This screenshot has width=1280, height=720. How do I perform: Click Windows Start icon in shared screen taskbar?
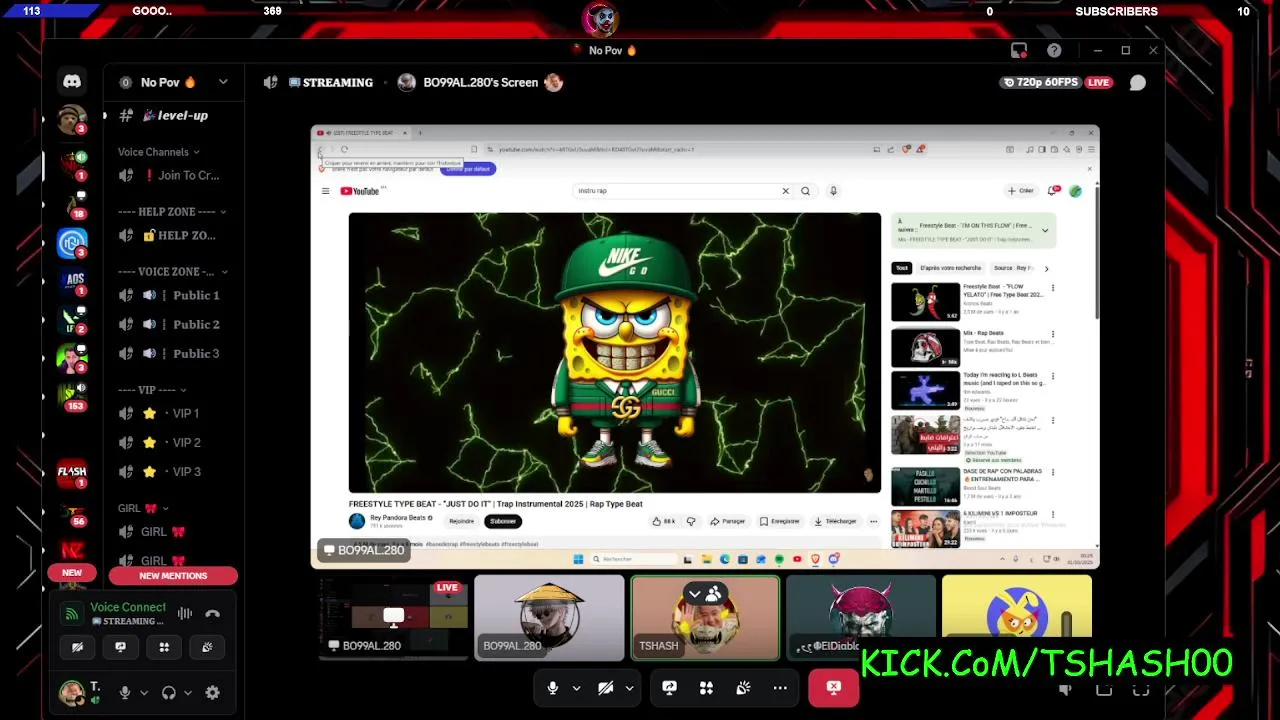click(578, 559)
